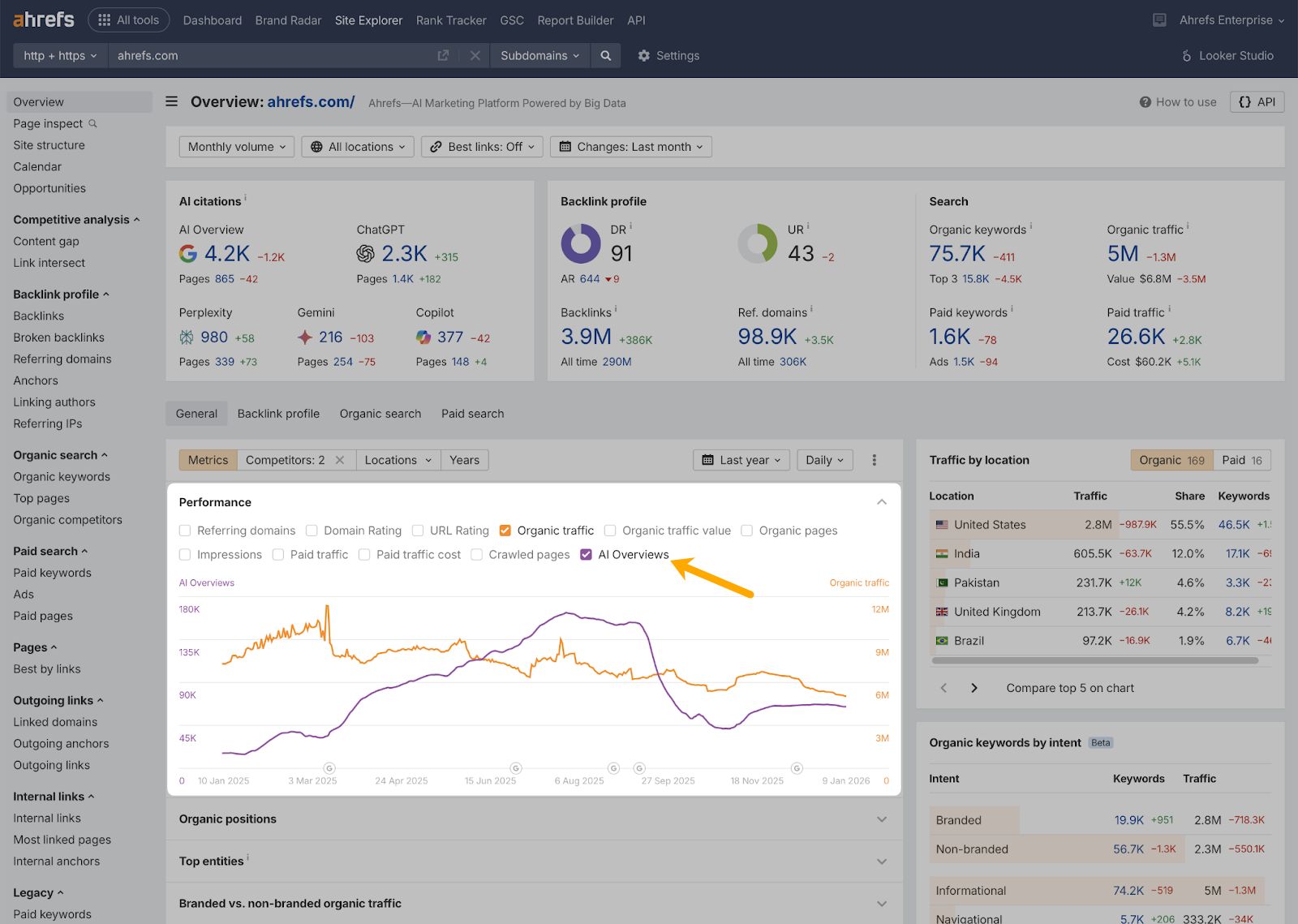Image resolution: width=1298 pixels, height=924 pixels.
Task: Switch Traffic by location to Paid
Action: (1241, 460)
